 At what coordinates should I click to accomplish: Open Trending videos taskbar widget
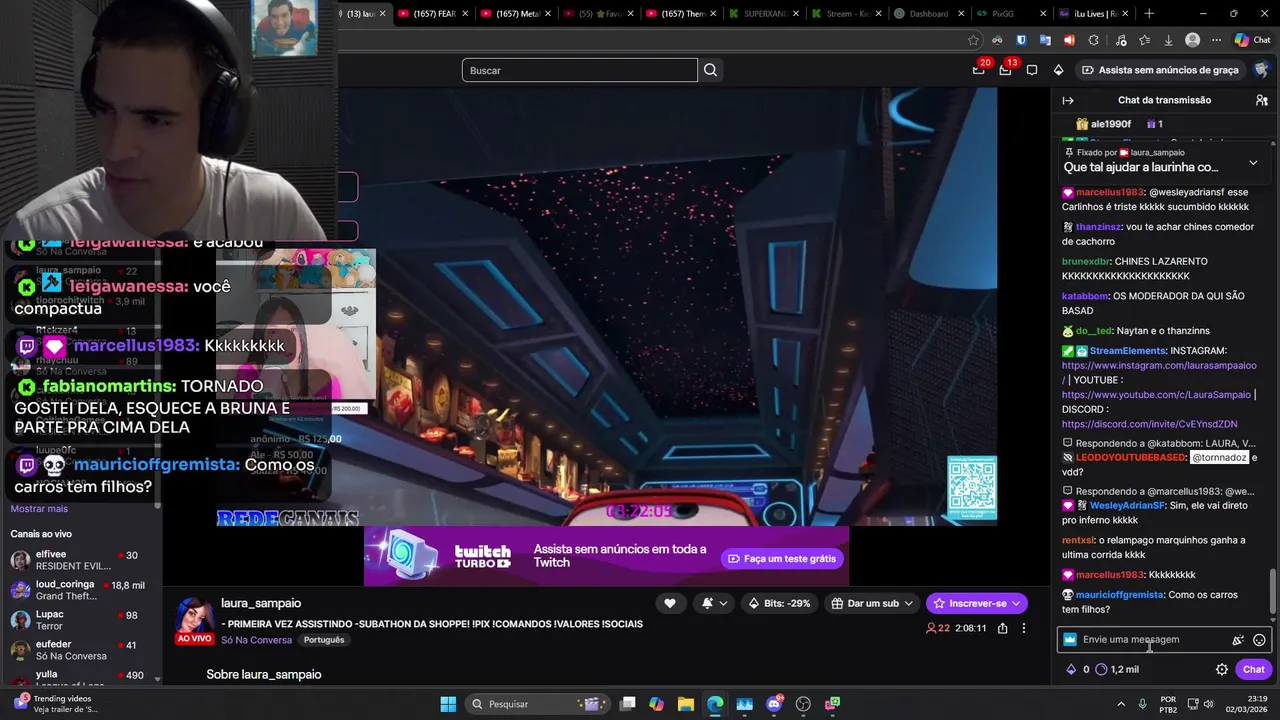click(55, 704)
